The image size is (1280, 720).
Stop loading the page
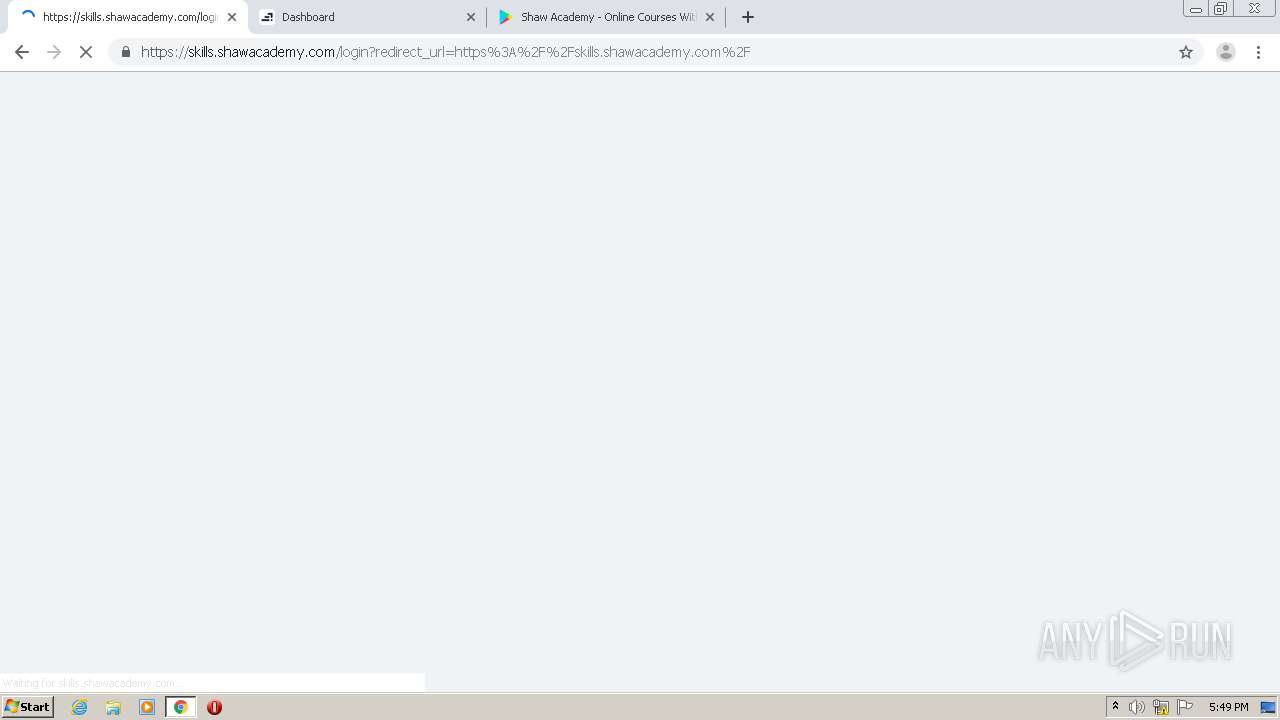pyautogui.click(x=86, y=52)
